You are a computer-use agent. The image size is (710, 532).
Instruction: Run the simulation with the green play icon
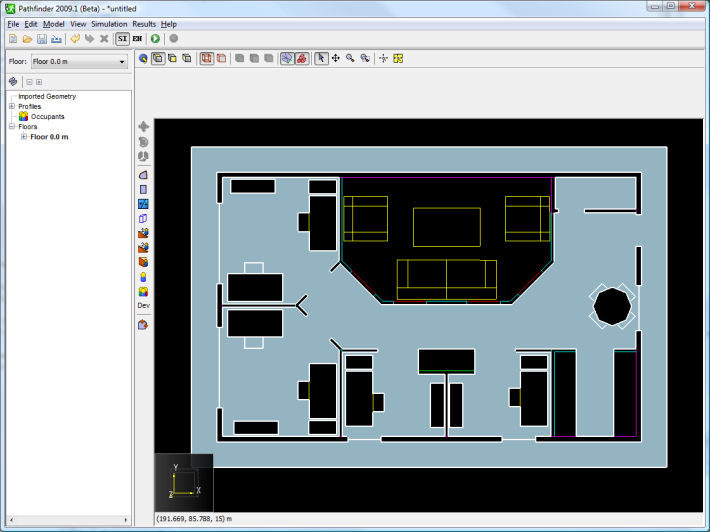tap(155, 39)
